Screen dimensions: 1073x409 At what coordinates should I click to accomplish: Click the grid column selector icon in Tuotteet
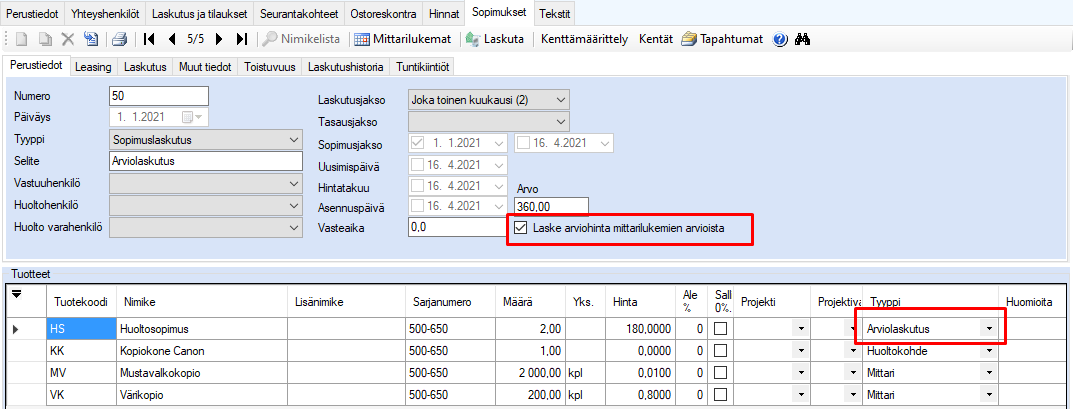click(16, 294)
